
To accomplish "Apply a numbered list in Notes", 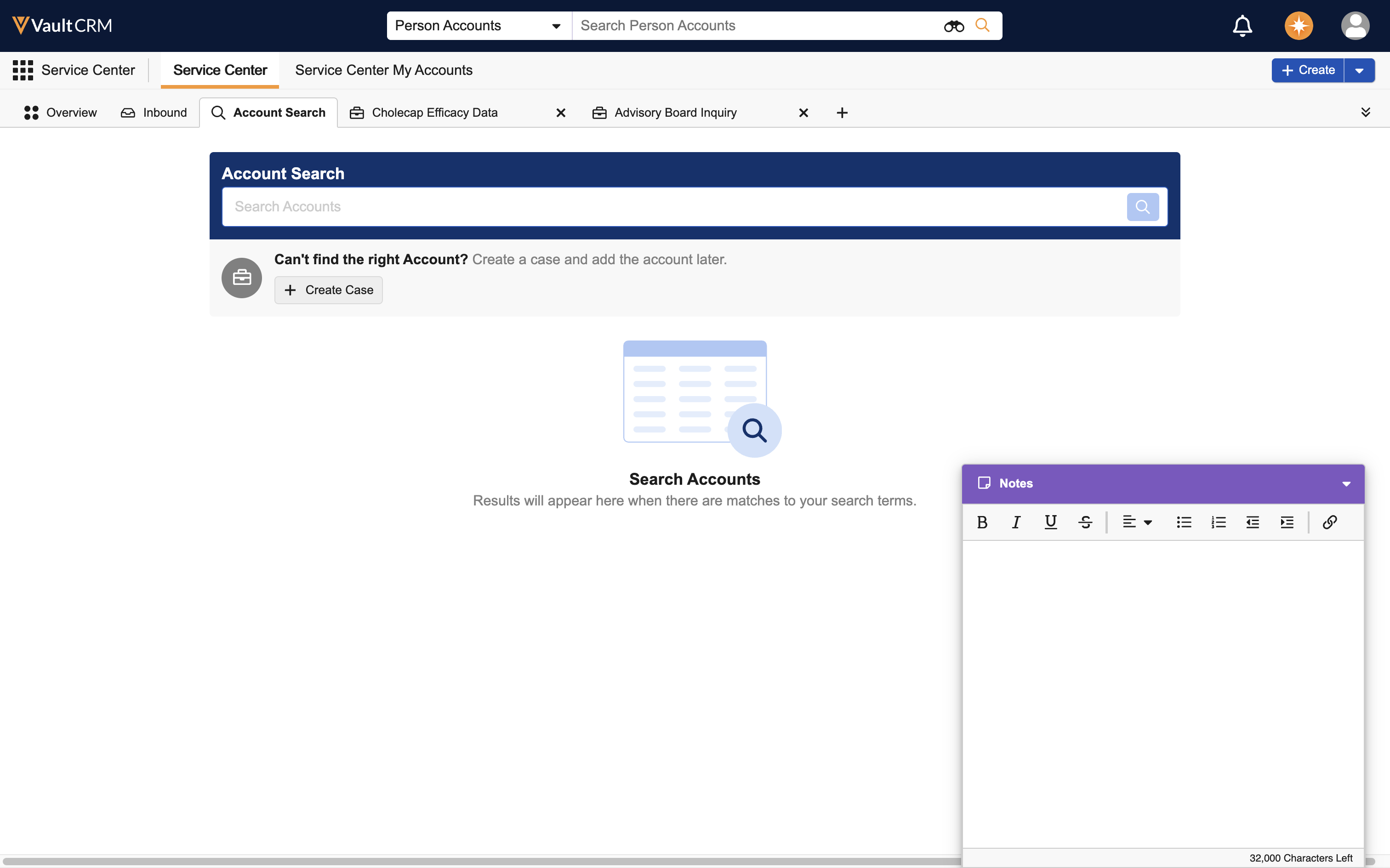I will point(1219,522).
